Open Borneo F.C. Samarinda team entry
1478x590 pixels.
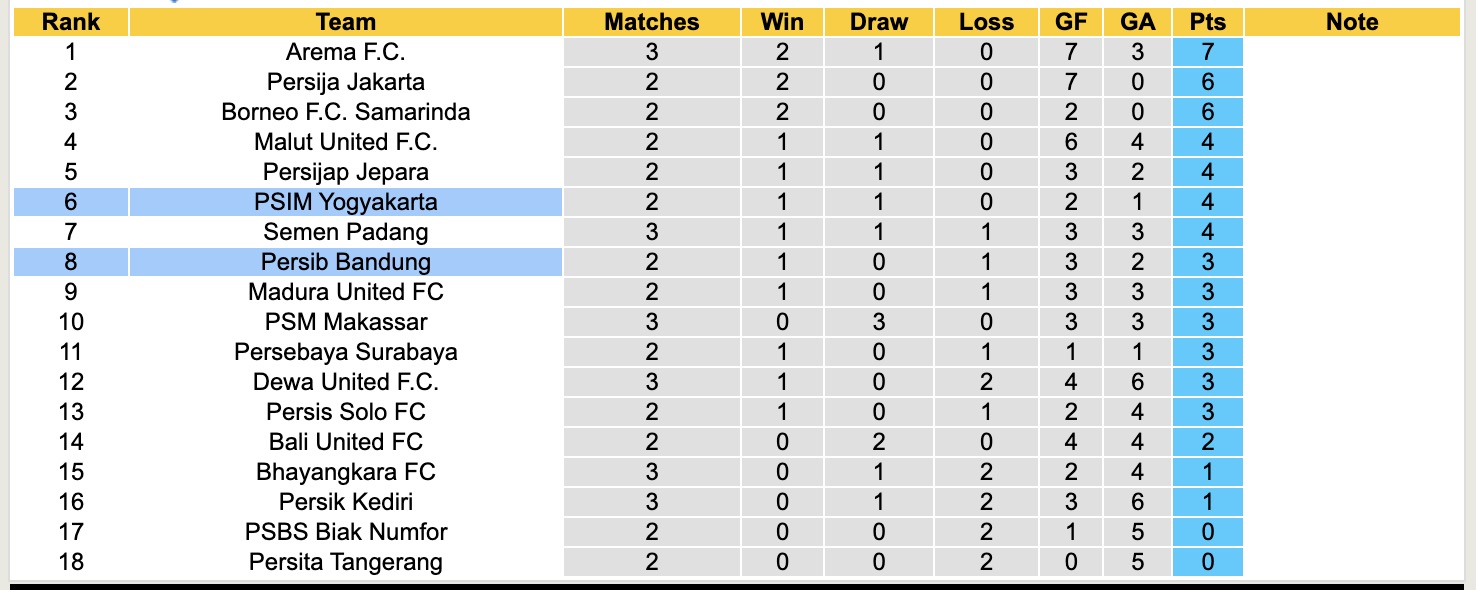(345, 112)
